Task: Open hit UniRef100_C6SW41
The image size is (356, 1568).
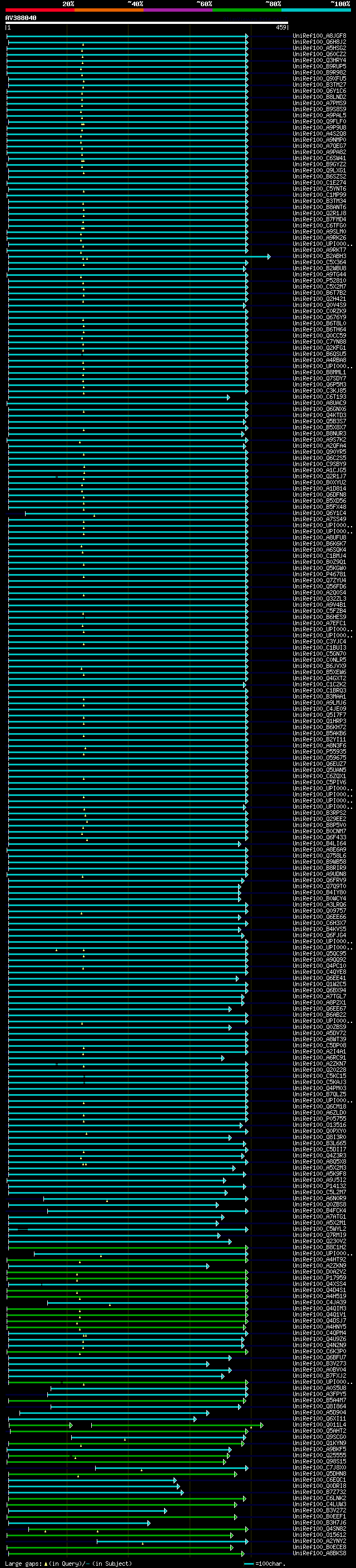Action: [319, 159]
